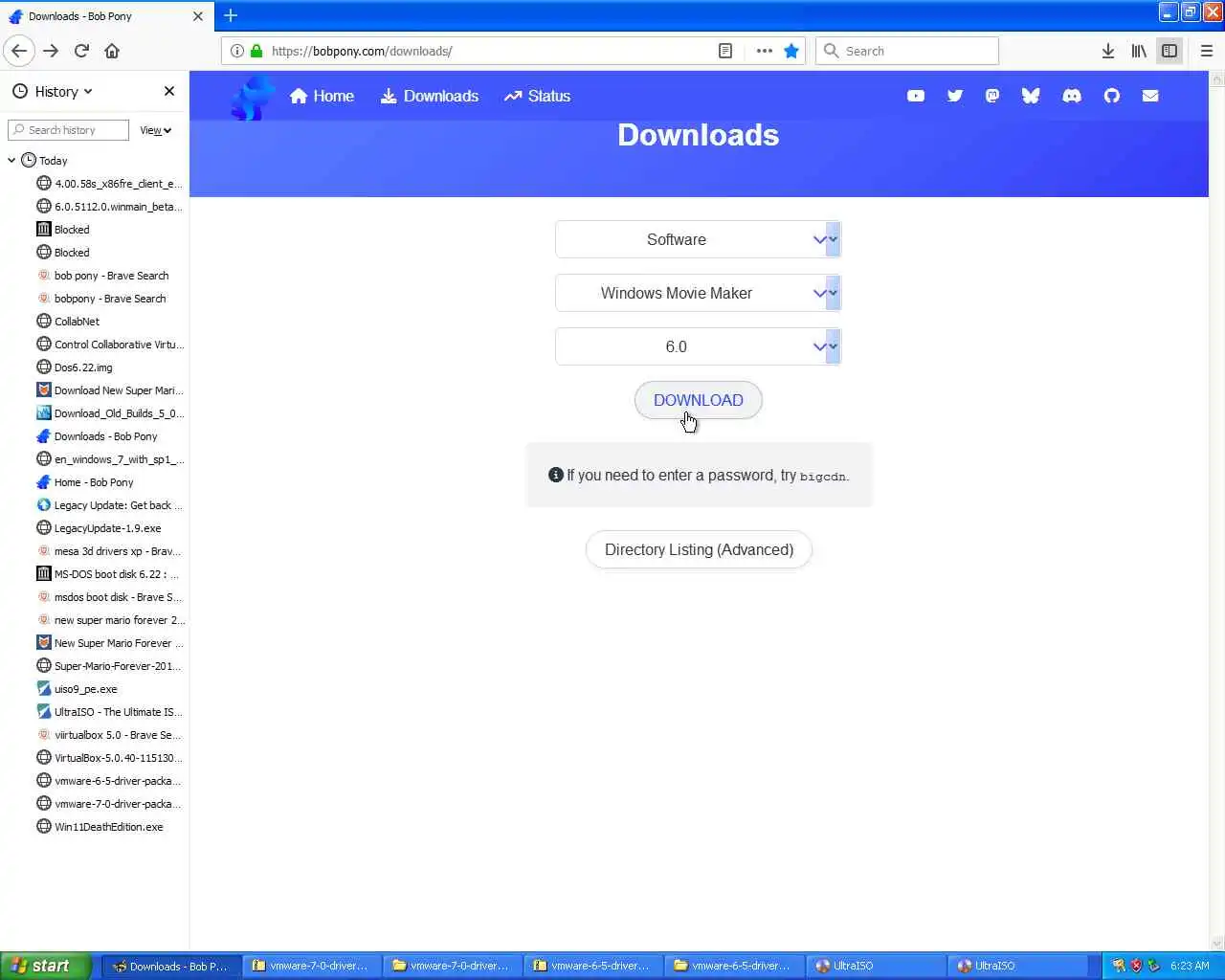This screenshot has width=1225, height=980.
Task: Open the Status nav item
Action: 537,96
